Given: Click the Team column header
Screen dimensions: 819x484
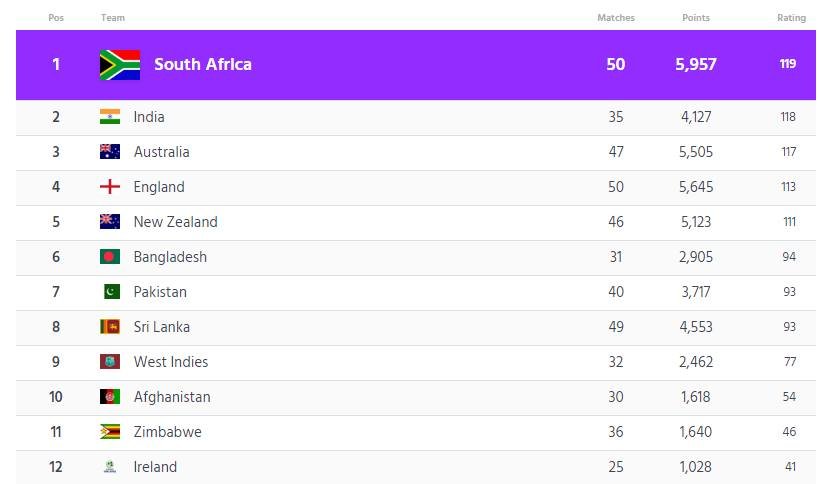Looking at the screenshot, I should coord(113,18).
